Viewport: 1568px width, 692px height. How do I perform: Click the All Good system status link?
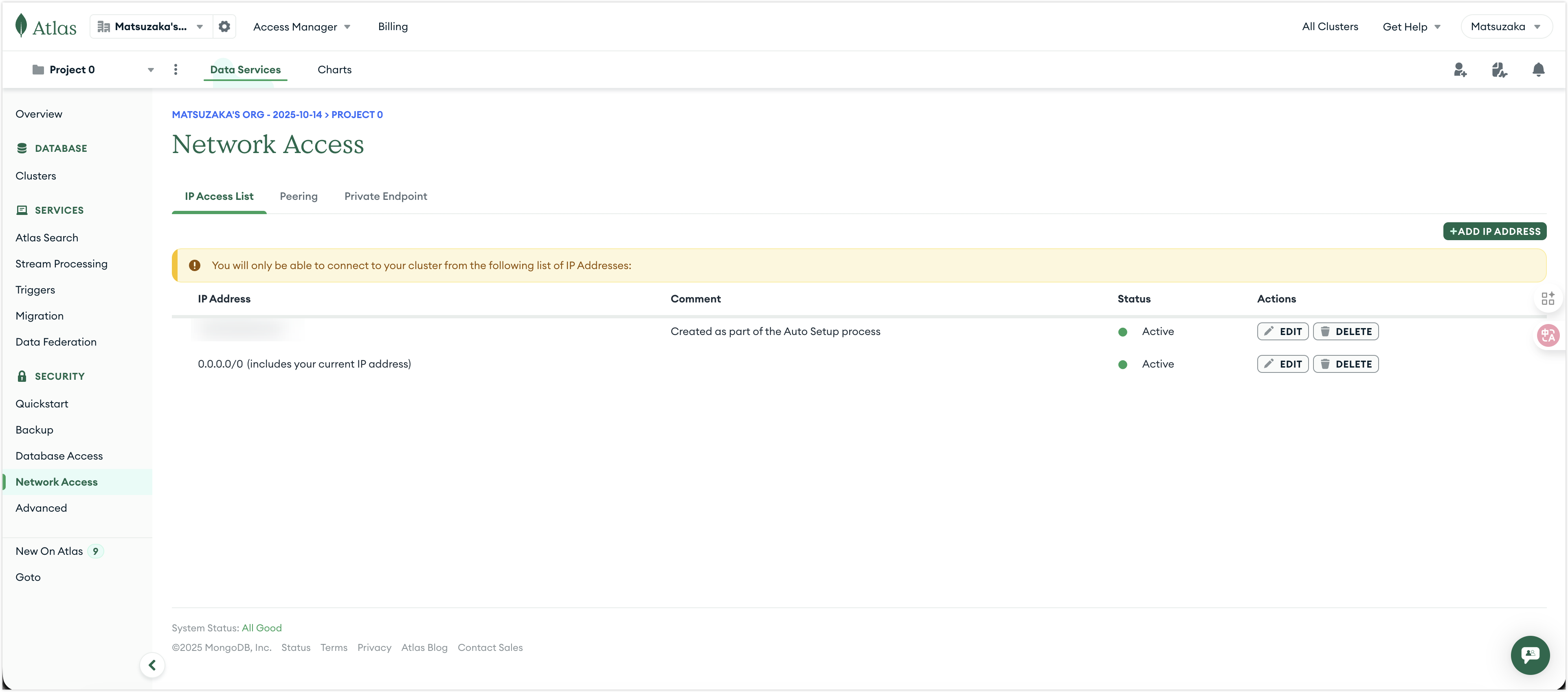pyautogui.click(x=262, y=628)
